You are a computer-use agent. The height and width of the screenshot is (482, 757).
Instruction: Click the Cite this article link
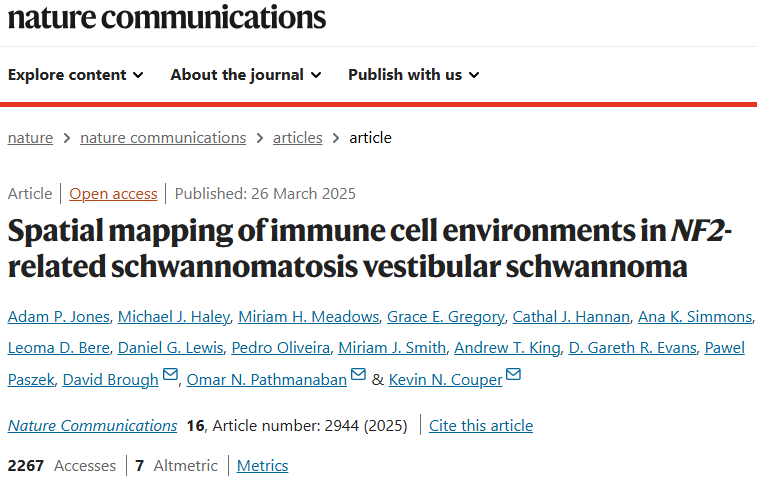point(481,425)
